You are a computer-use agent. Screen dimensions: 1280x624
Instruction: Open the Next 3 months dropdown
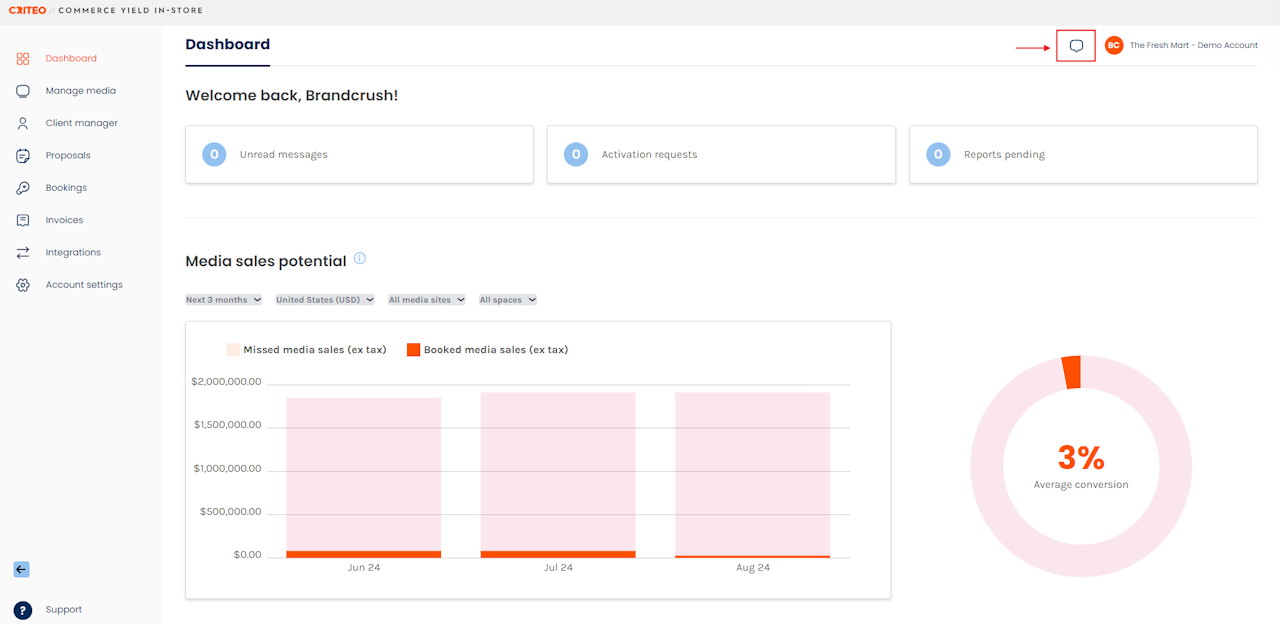(x=224, y=300)
